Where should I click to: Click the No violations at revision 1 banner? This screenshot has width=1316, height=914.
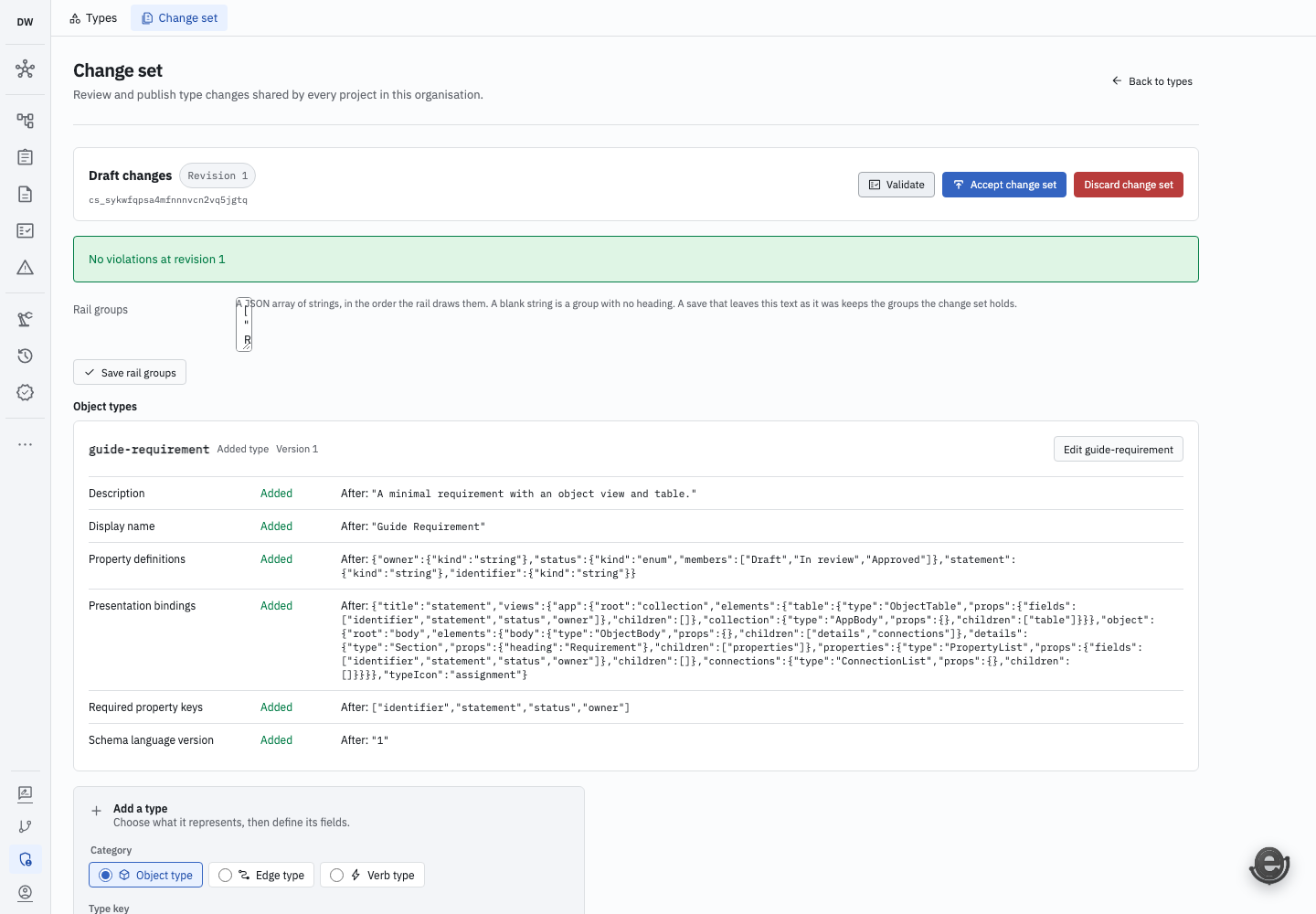point(636,260)
